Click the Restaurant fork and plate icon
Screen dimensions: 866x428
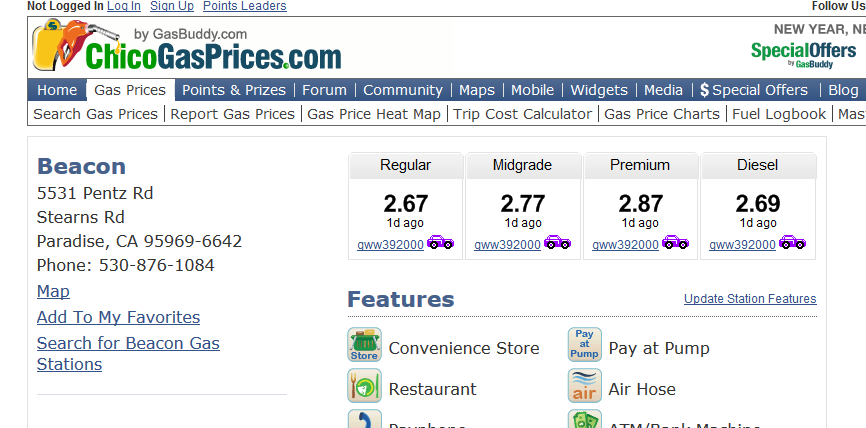[365, 385]
